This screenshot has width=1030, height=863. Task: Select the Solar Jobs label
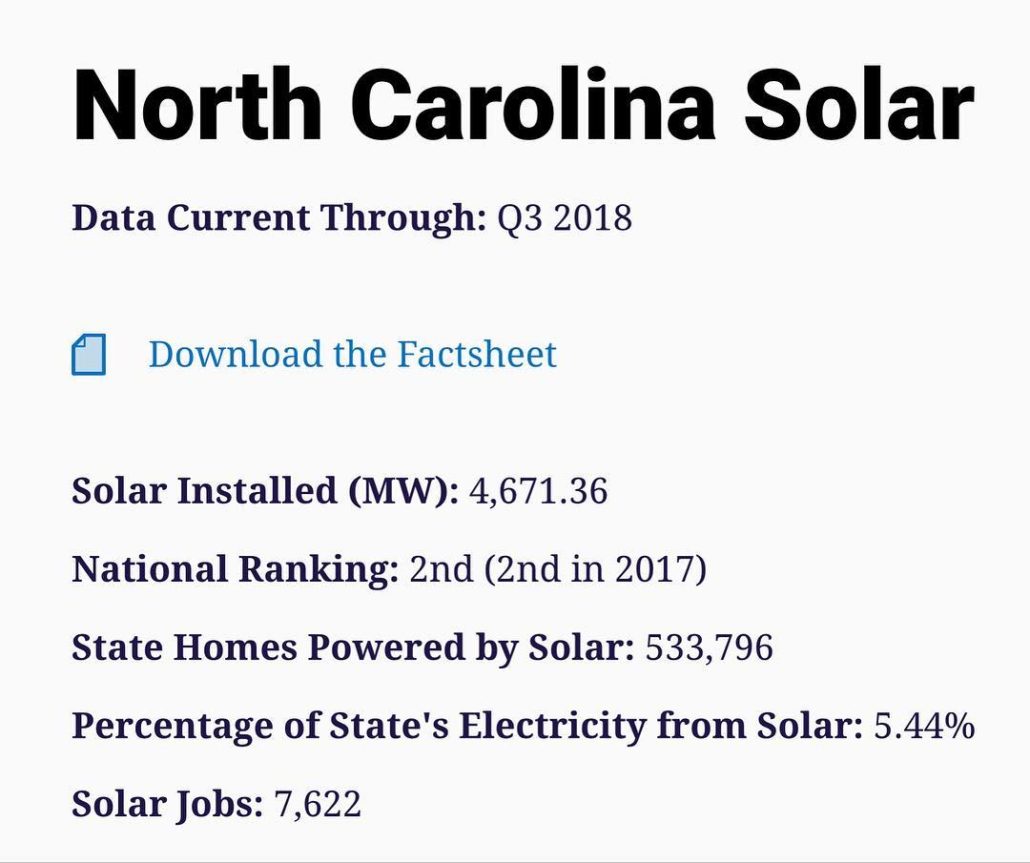click(x=168, y=804)
